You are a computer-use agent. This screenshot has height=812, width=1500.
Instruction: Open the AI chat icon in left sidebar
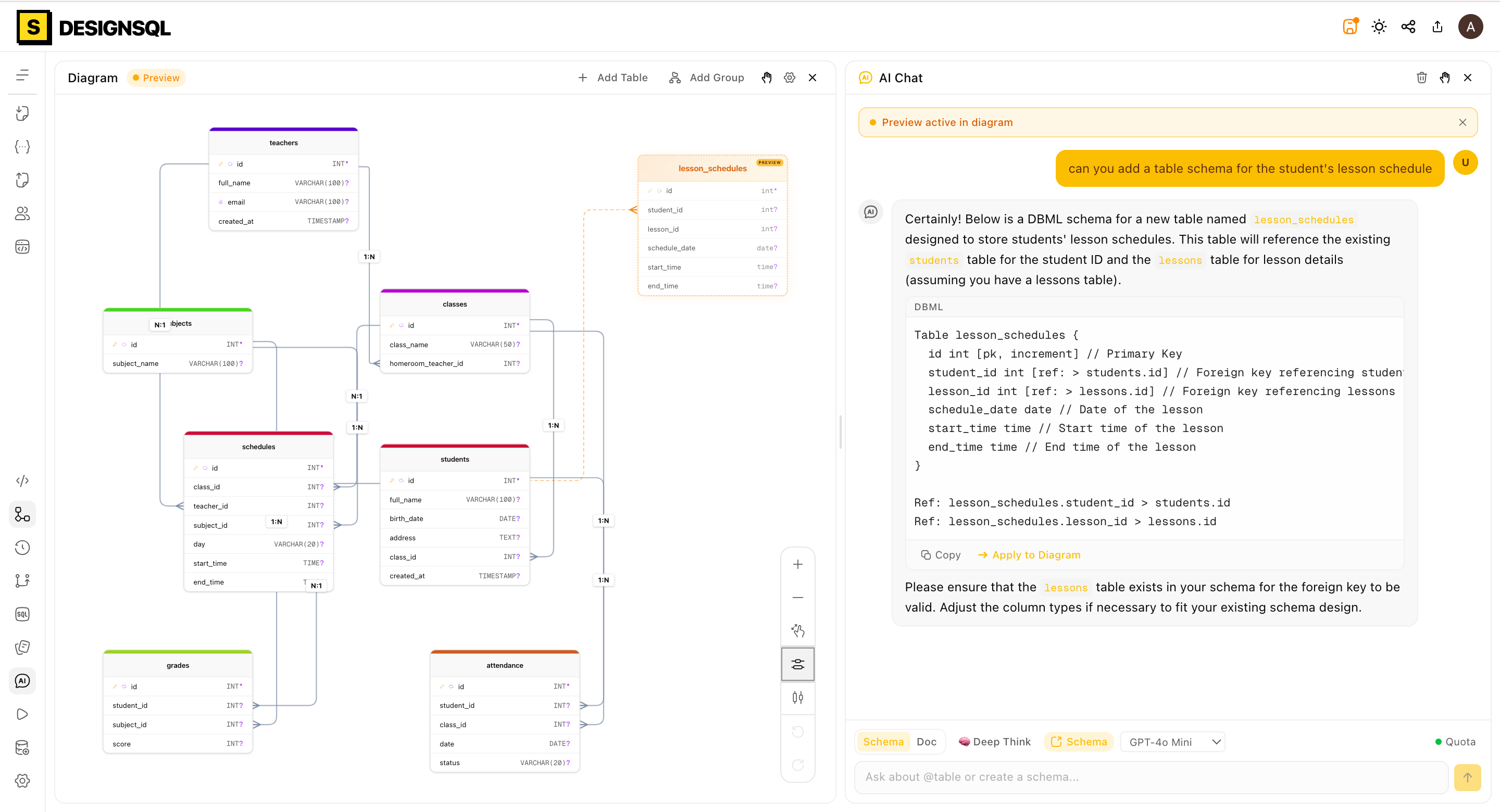coord(22,681)
